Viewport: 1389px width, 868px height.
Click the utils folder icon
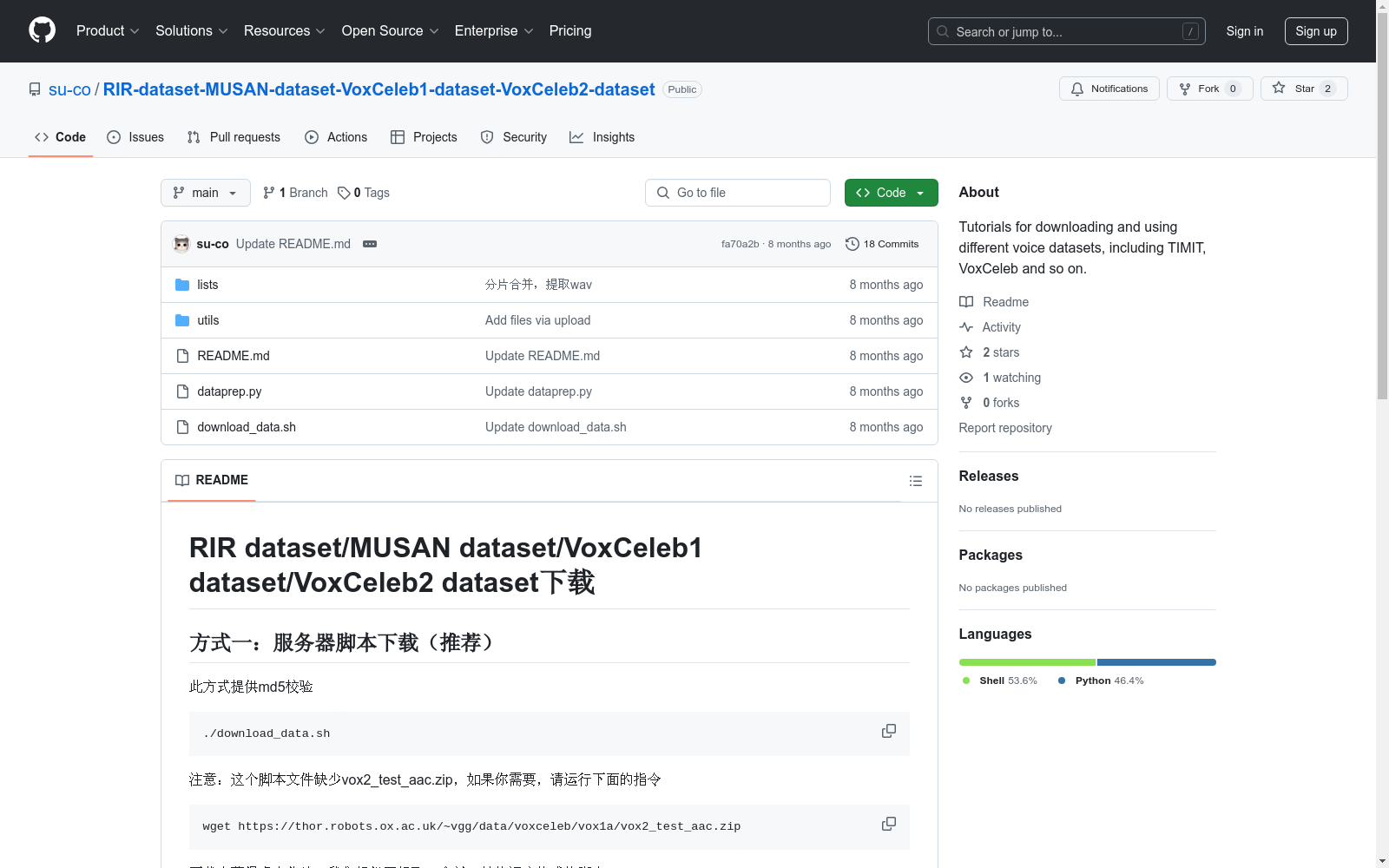tap(182, 320)
